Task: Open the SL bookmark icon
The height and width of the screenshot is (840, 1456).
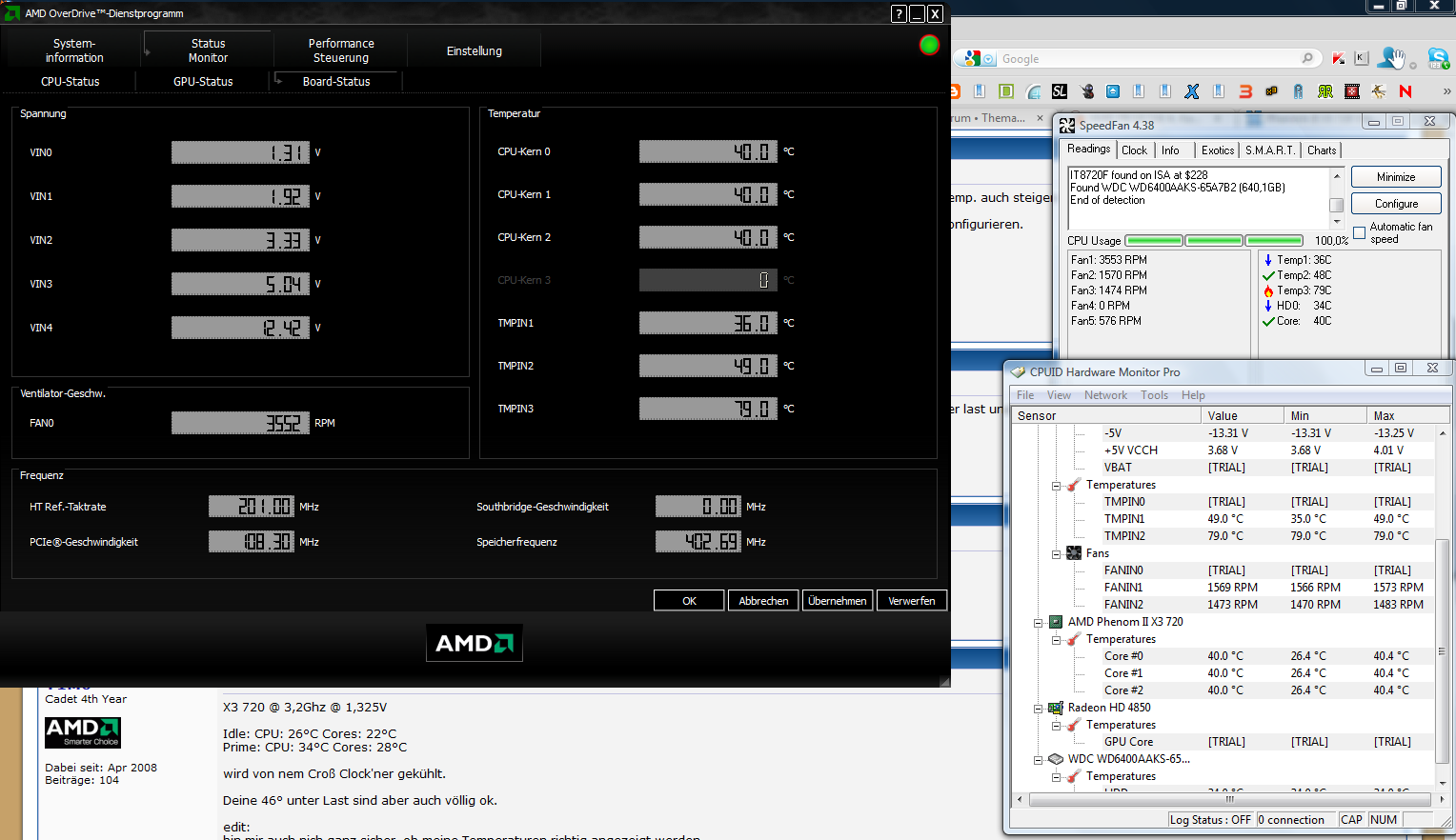Action: tap(1060, 91)
